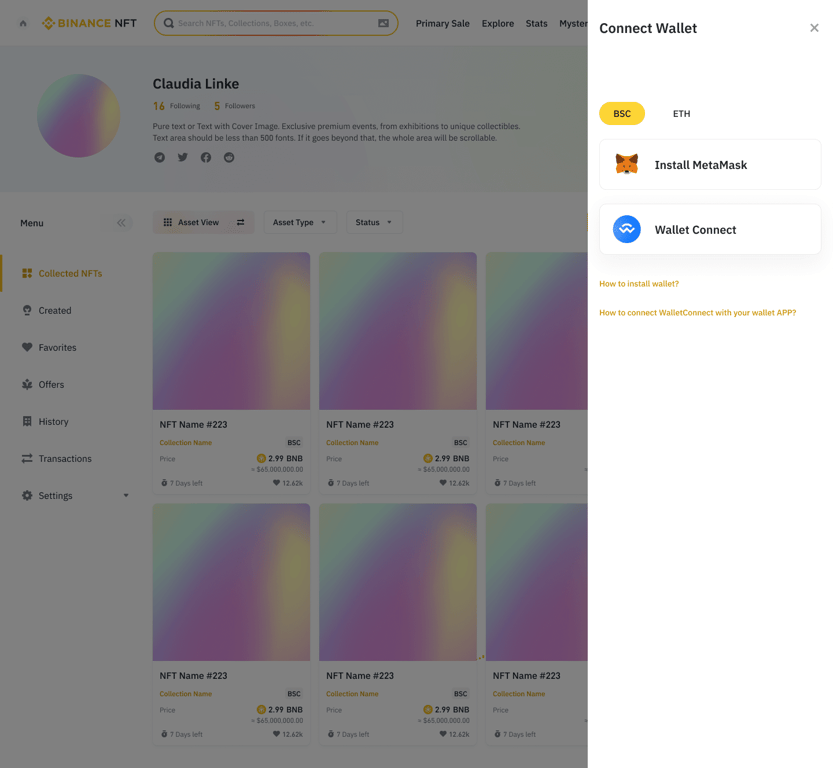The image size is (833, 768).
Task: Open the Explore menu item
Action: coord(497,23)
